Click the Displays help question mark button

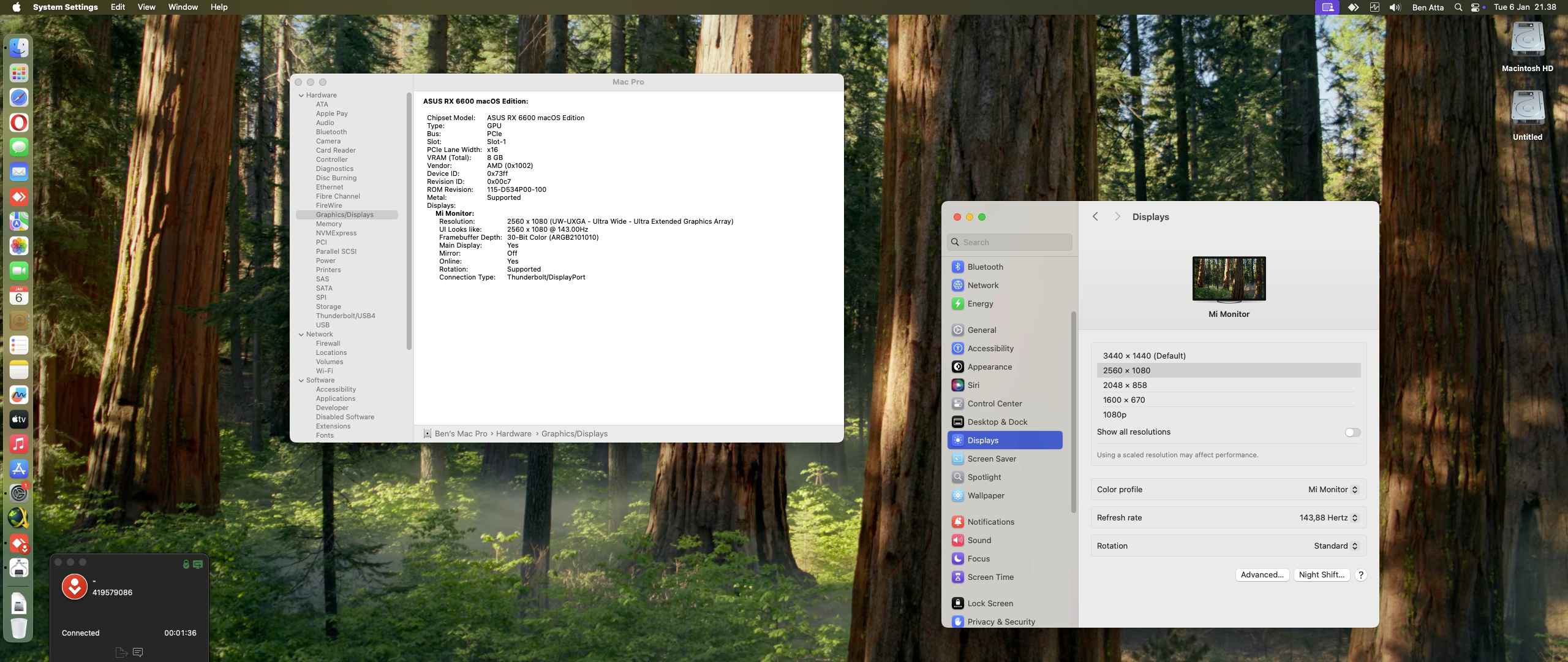tap(1360, 575)
